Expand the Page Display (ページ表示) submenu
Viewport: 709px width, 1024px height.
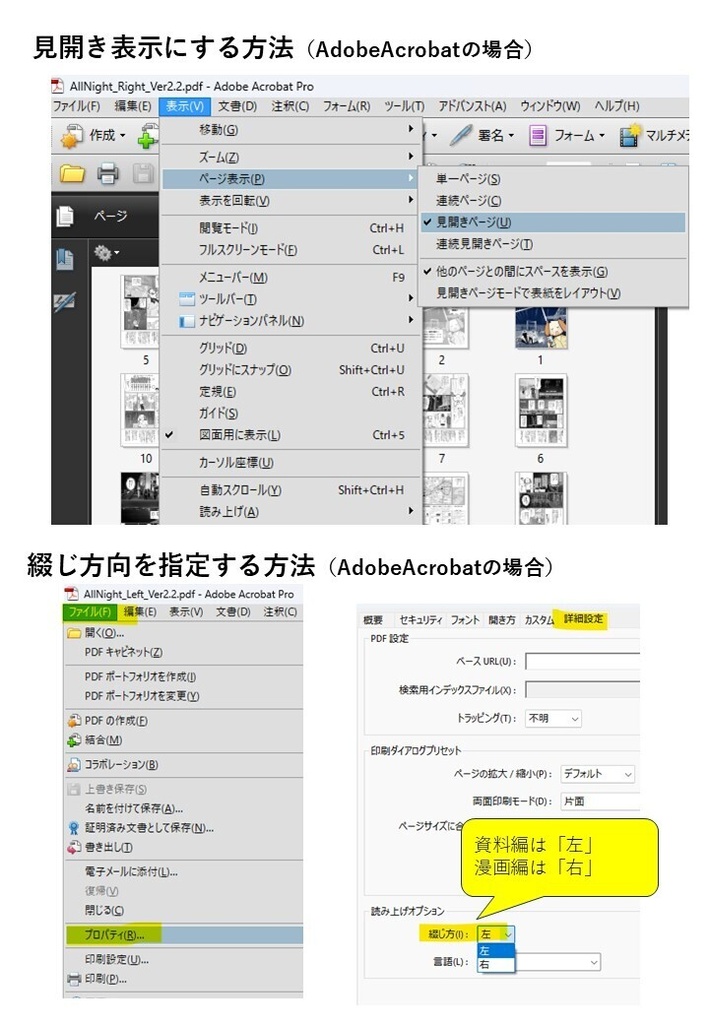coord(291,179)
